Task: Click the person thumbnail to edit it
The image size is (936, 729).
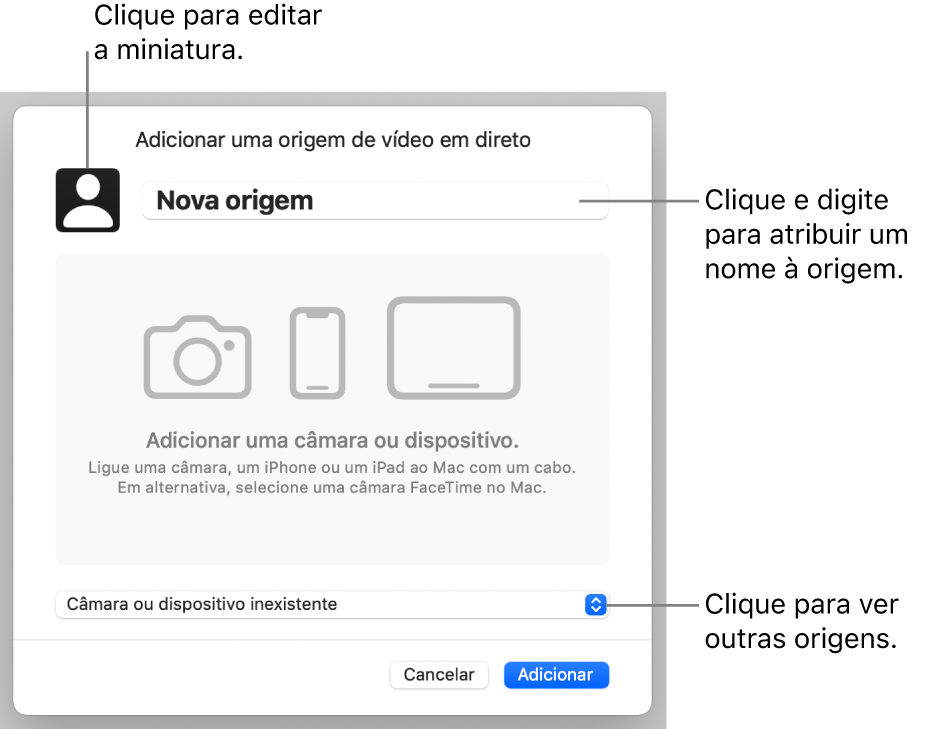Action: pos(88,200)
